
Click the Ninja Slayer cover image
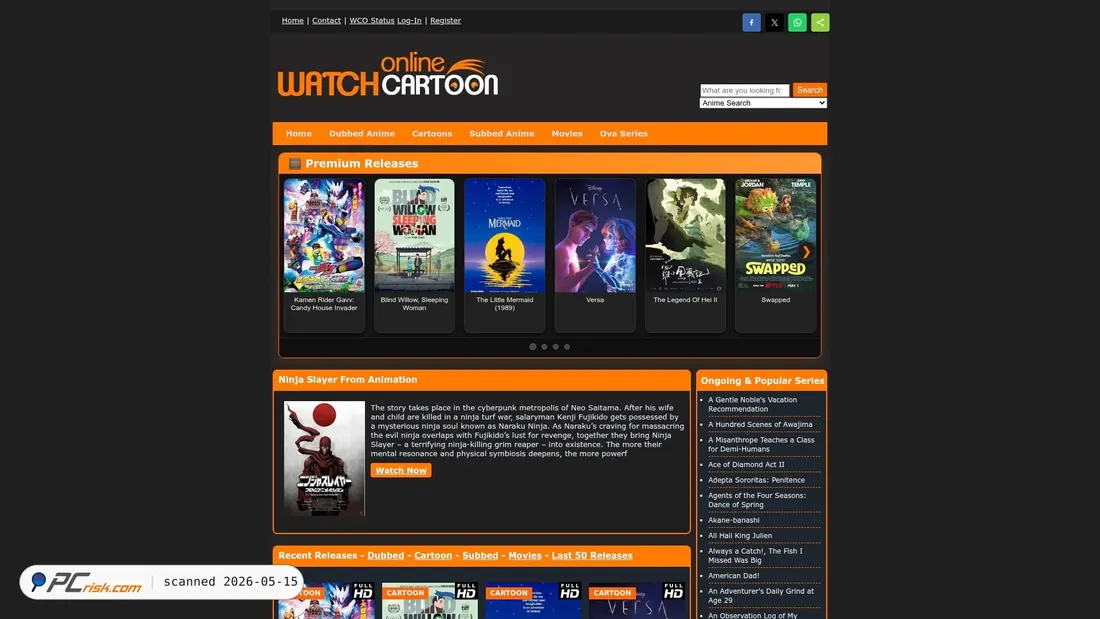(x=324, y=458)
